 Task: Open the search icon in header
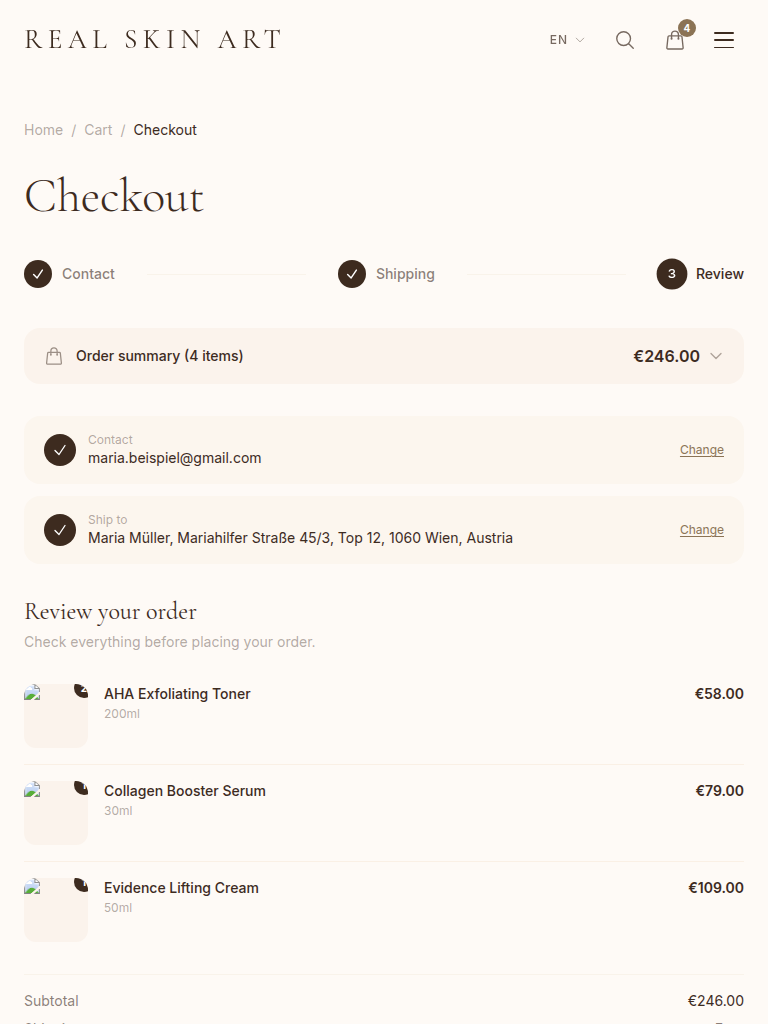pyautogui.click(x=625, y=40)
